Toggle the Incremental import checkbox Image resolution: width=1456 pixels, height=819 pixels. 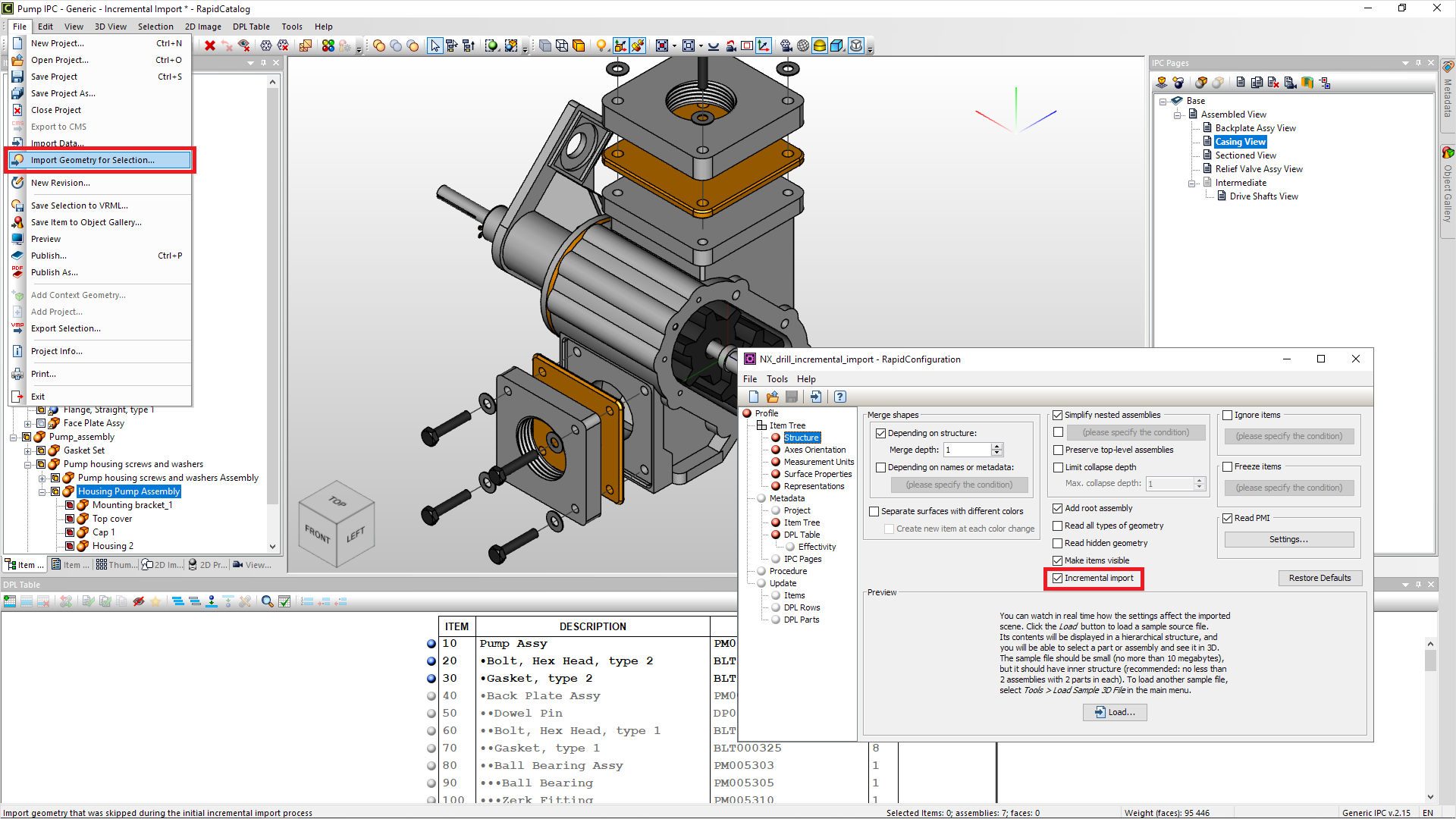coord(1057,578)
